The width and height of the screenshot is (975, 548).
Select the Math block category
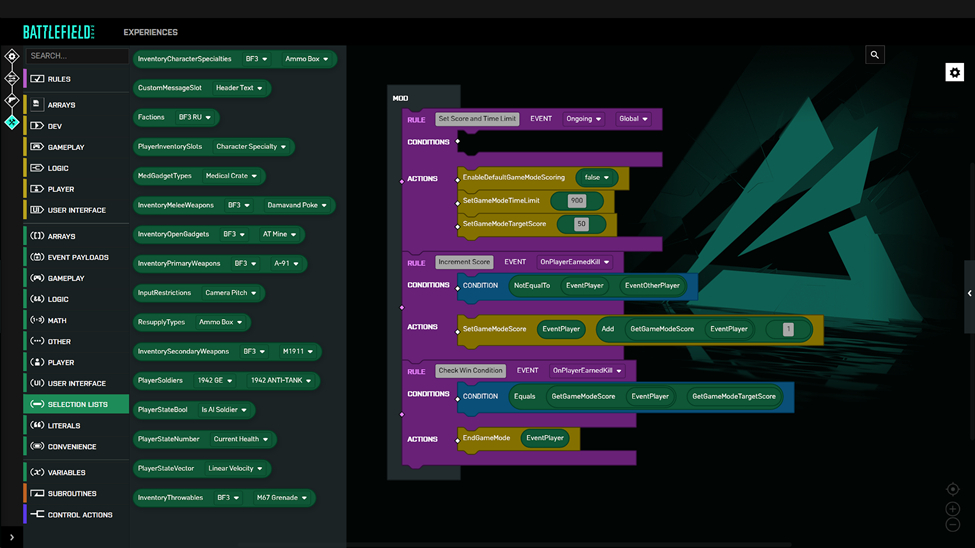click(57, 321)
